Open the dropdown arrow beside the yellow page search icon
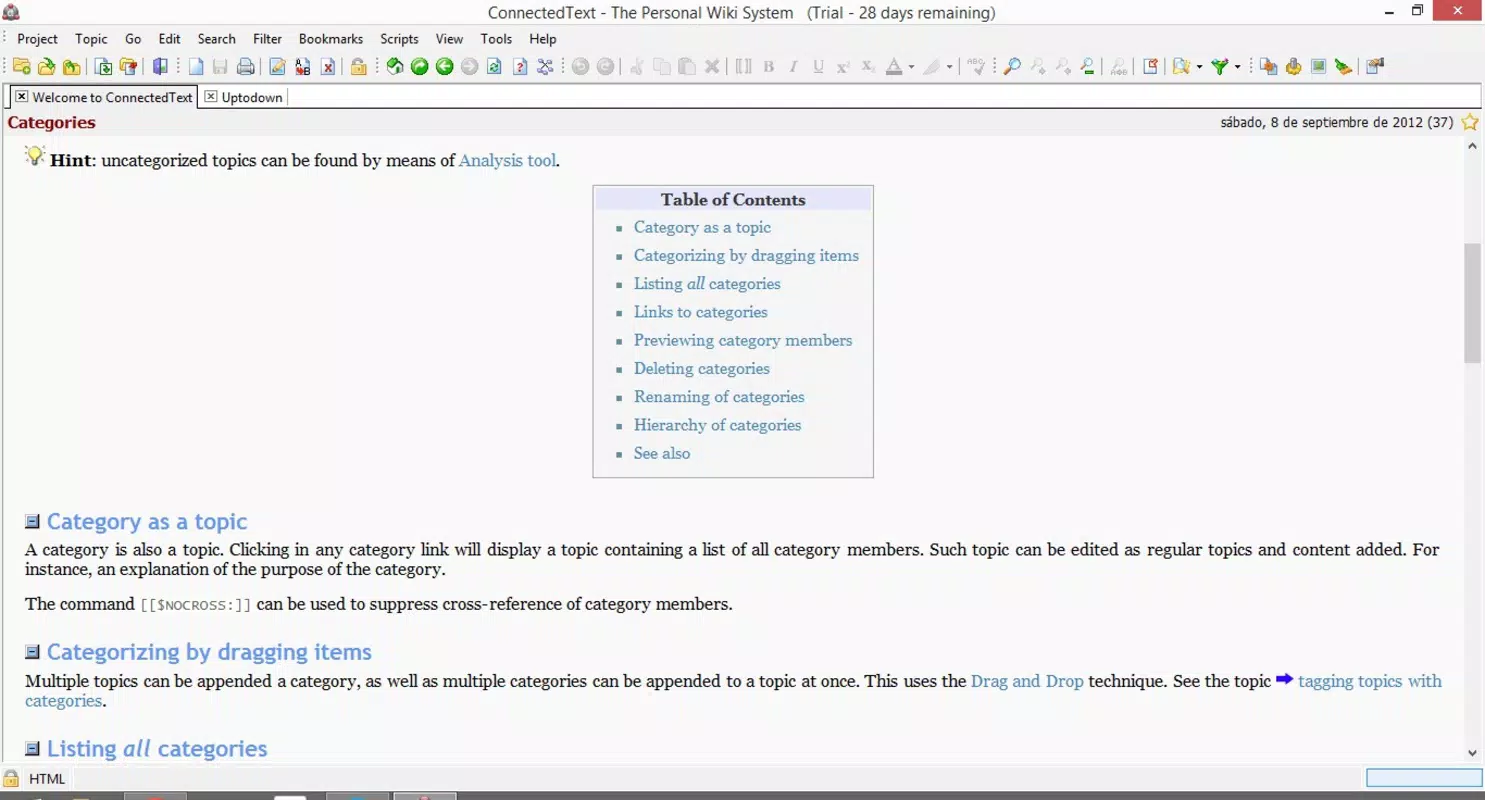This screenshot has width=1485, height=800. 1199,67
